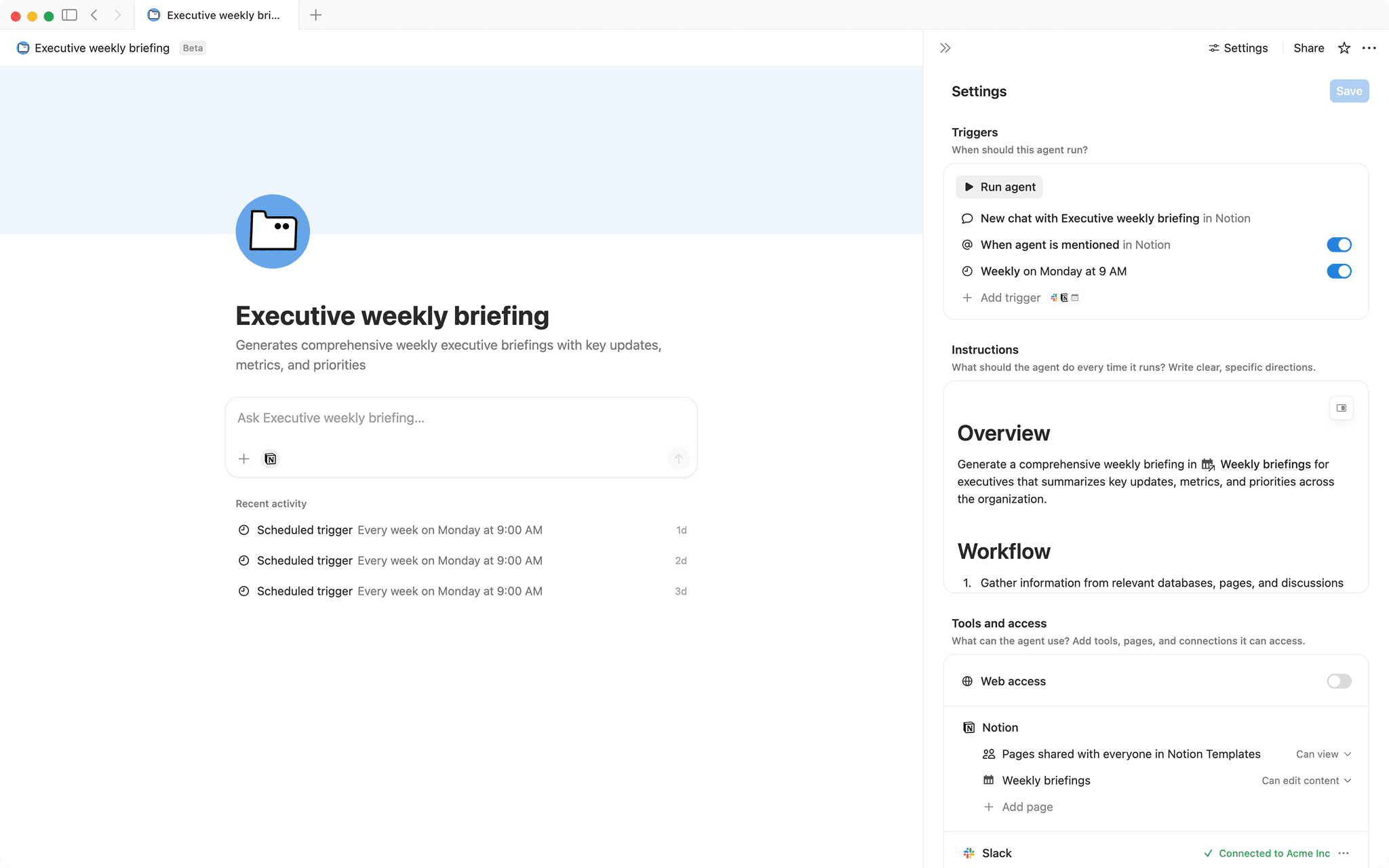Disable the When agent is mentioned trigger
Viewport: 1389px width, 868px height.
click(x=1338, y=244)
